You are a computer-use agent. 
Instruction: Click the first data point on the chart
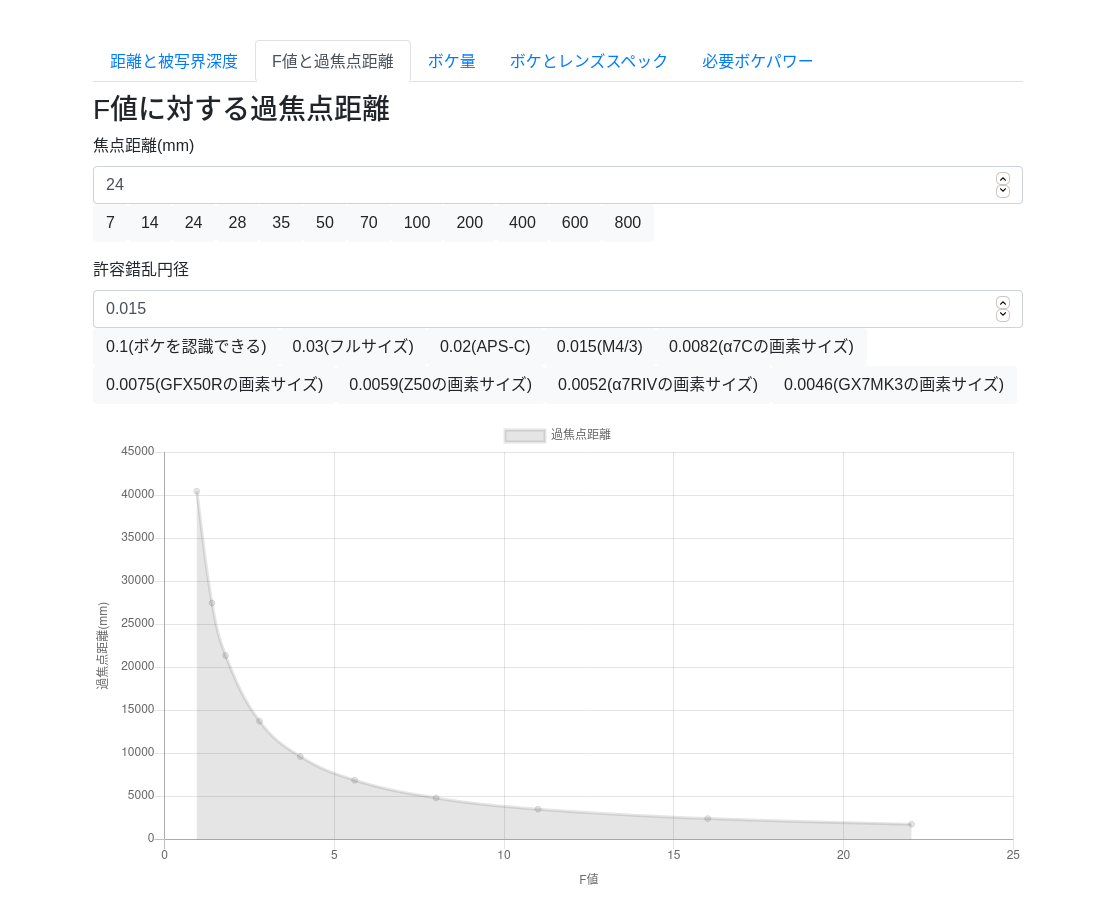[x=197, y=492]
